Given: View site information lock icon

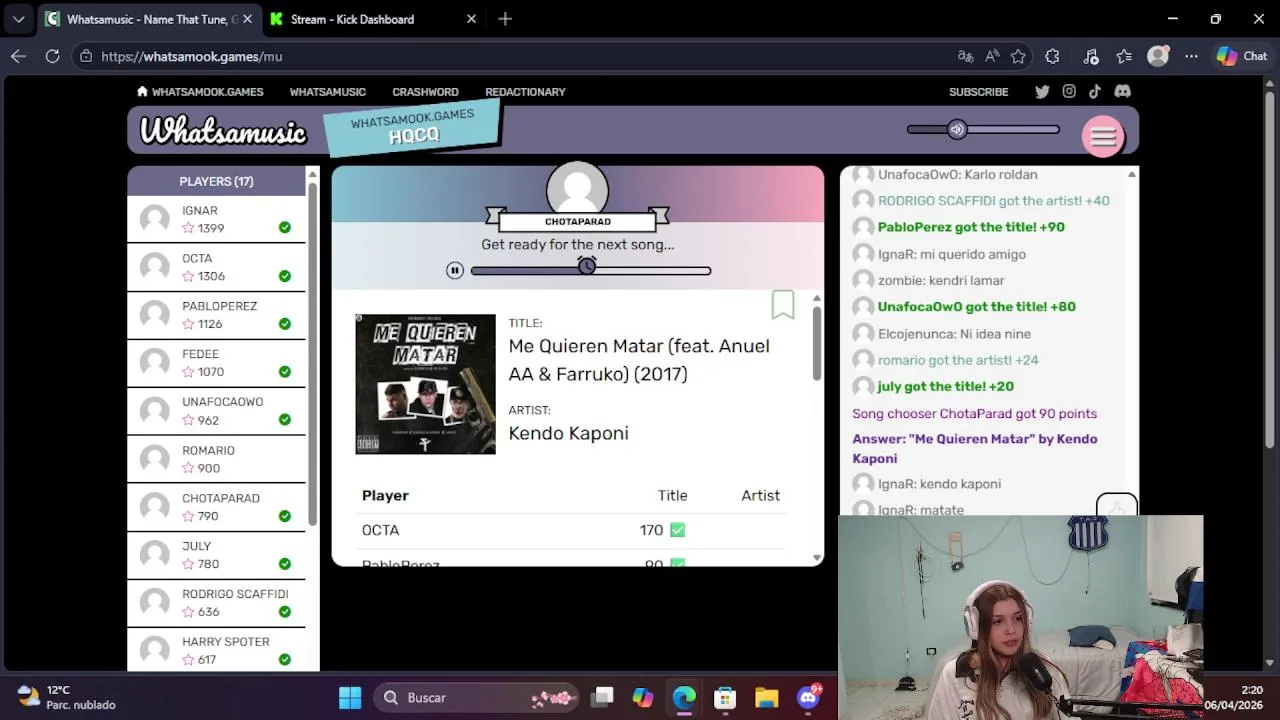Looking at the screenshot, I should pos(86,56).
